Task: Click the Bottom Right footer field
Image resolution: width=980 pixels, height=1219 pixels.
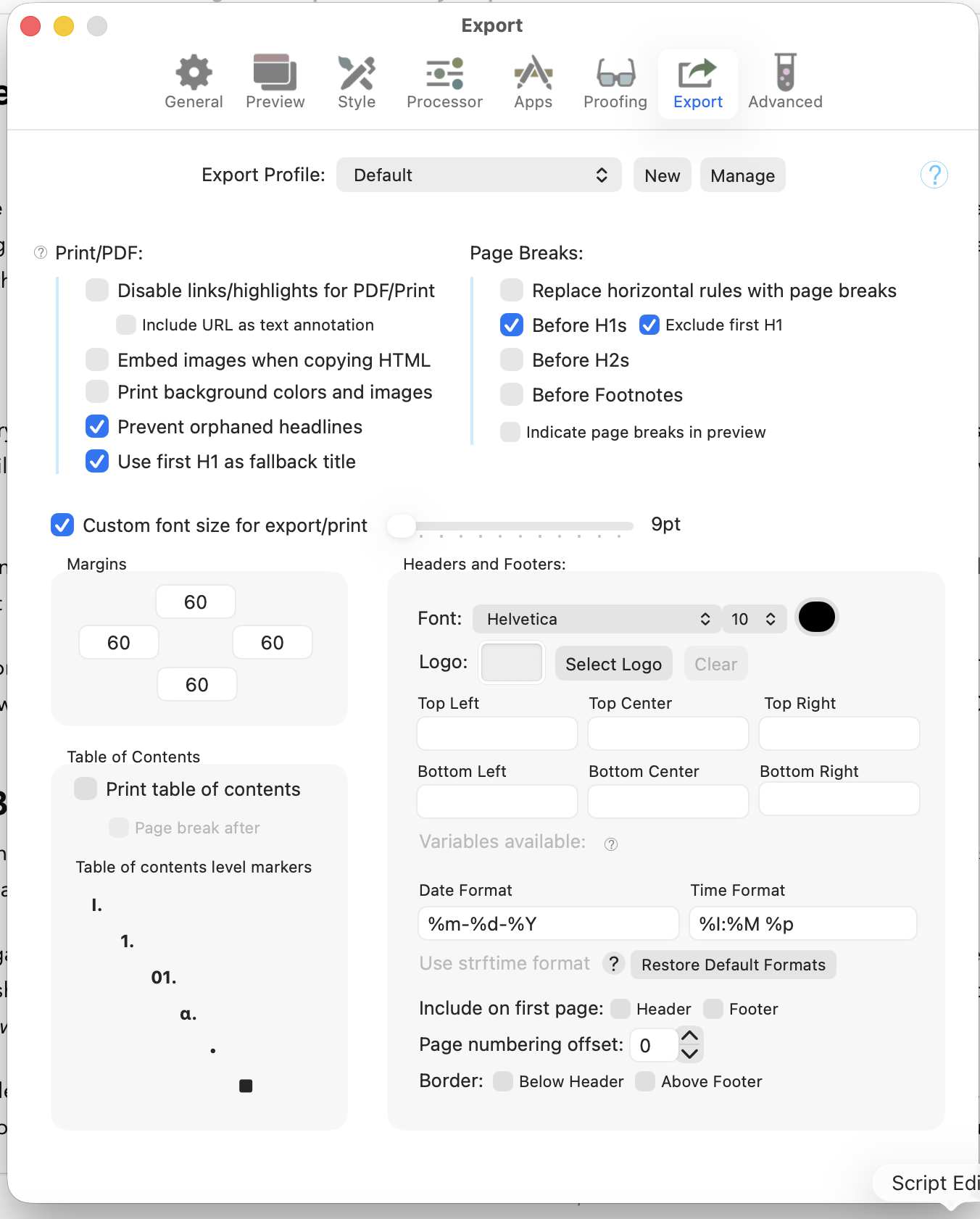Action: pos(839,799)
